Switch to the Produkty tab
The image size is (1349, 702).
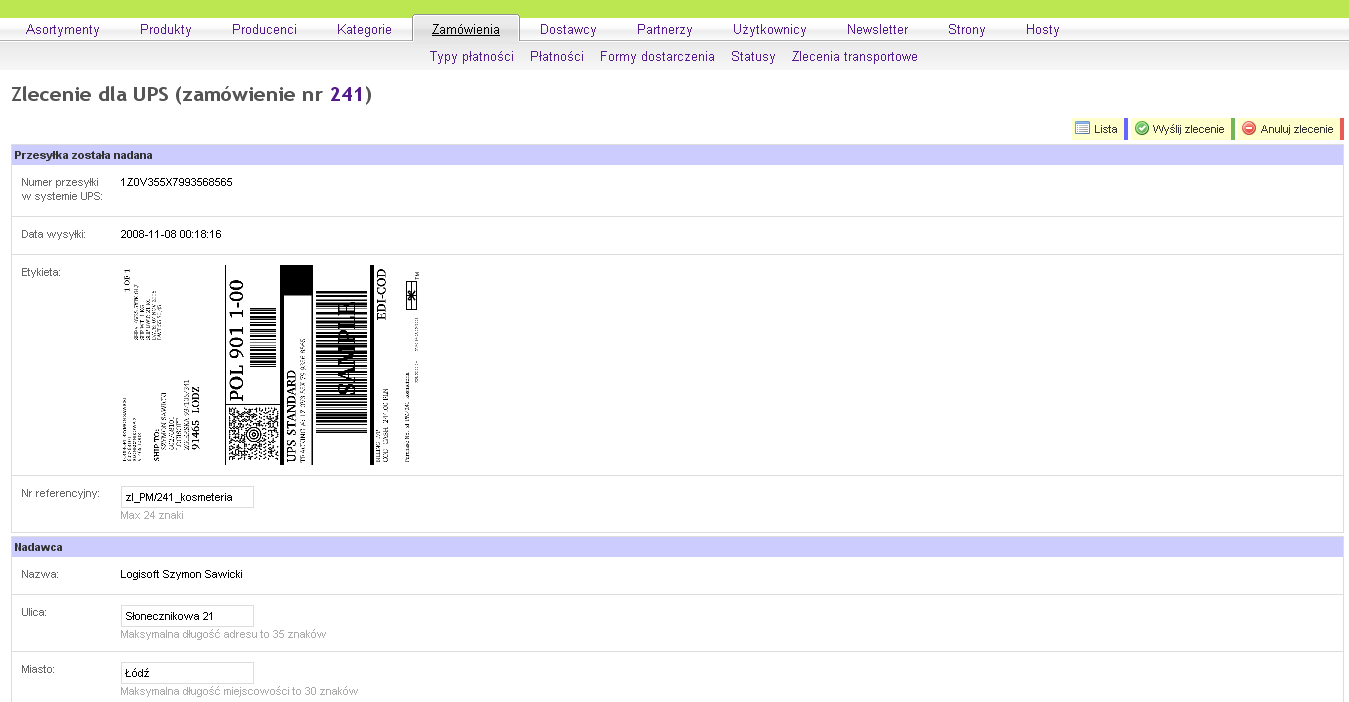pos(166,30)
